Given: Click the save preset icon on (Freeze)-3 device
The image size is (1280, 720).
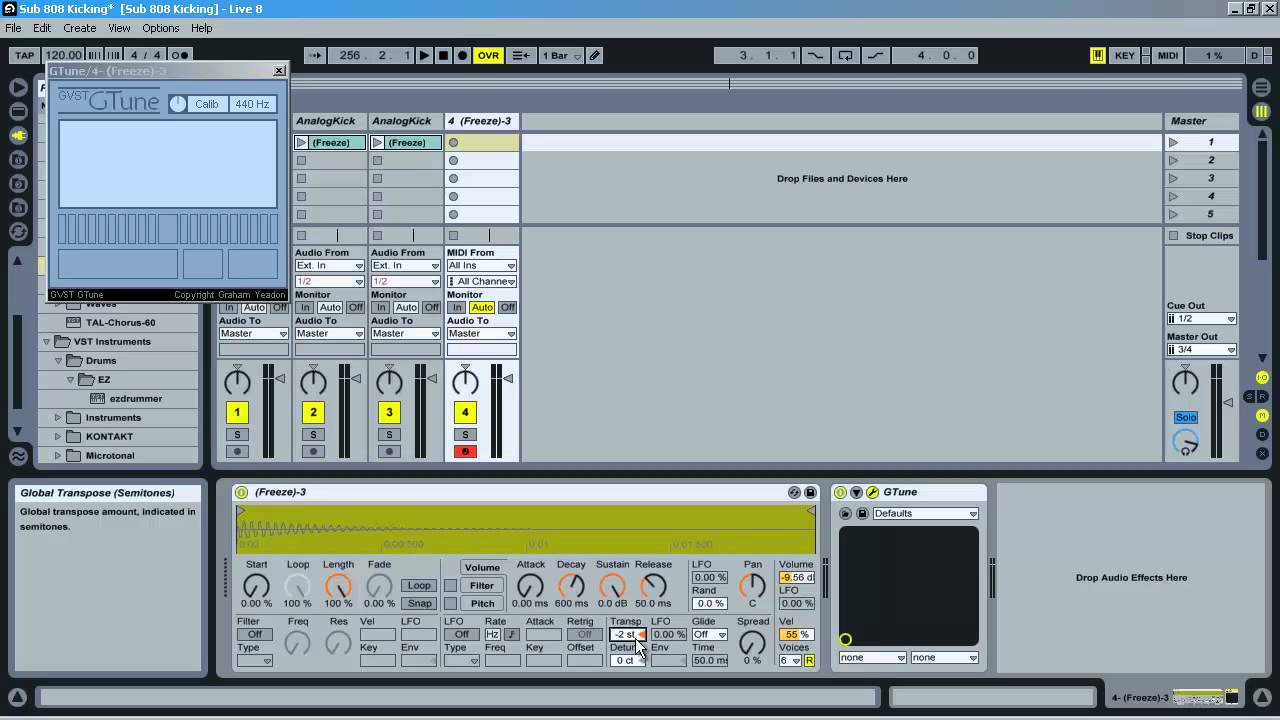Looking at the screenshot, I should [810, 492].
